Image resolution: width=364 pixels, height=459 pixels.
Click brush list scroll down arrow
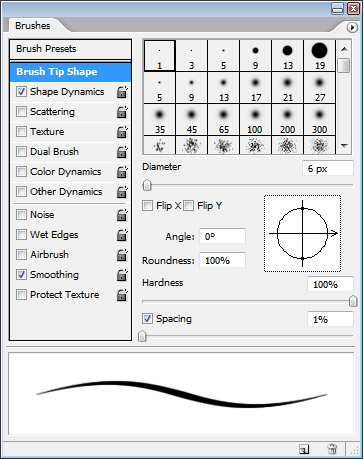pos(344,146)
